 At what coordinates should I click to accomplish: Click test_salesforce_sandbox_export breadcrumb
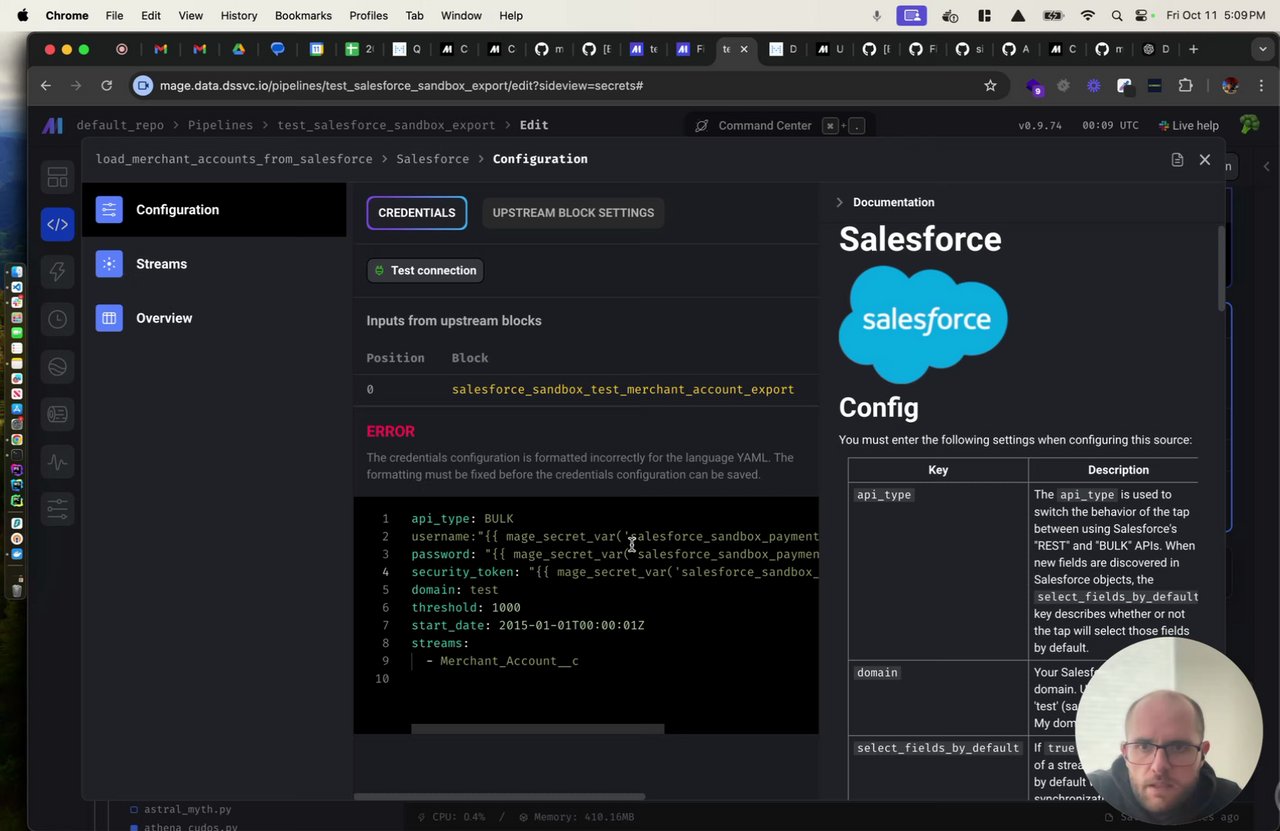386,125
